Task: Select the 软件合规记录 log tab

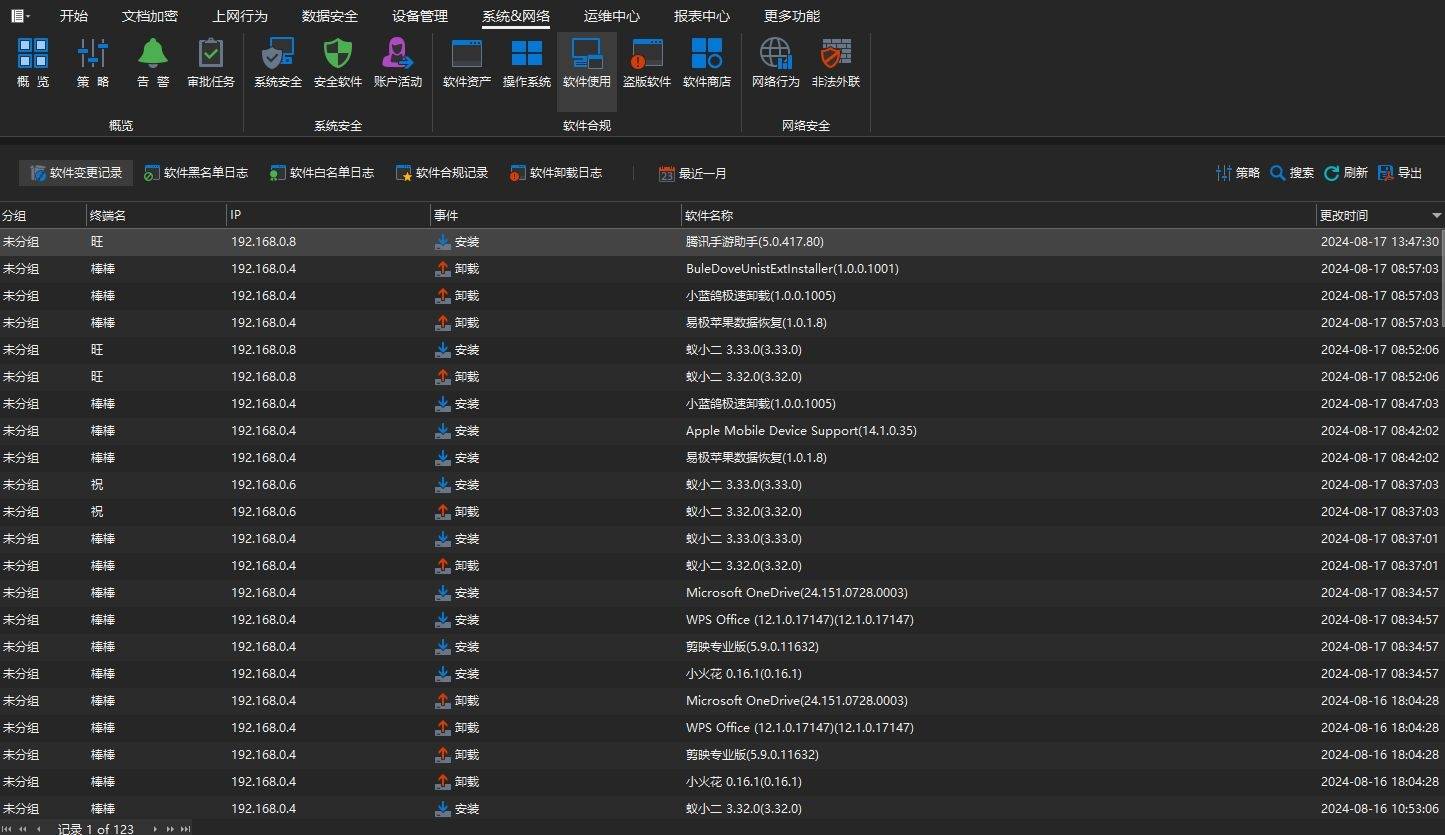Action: pyautogui.click(x=442, y=173)
